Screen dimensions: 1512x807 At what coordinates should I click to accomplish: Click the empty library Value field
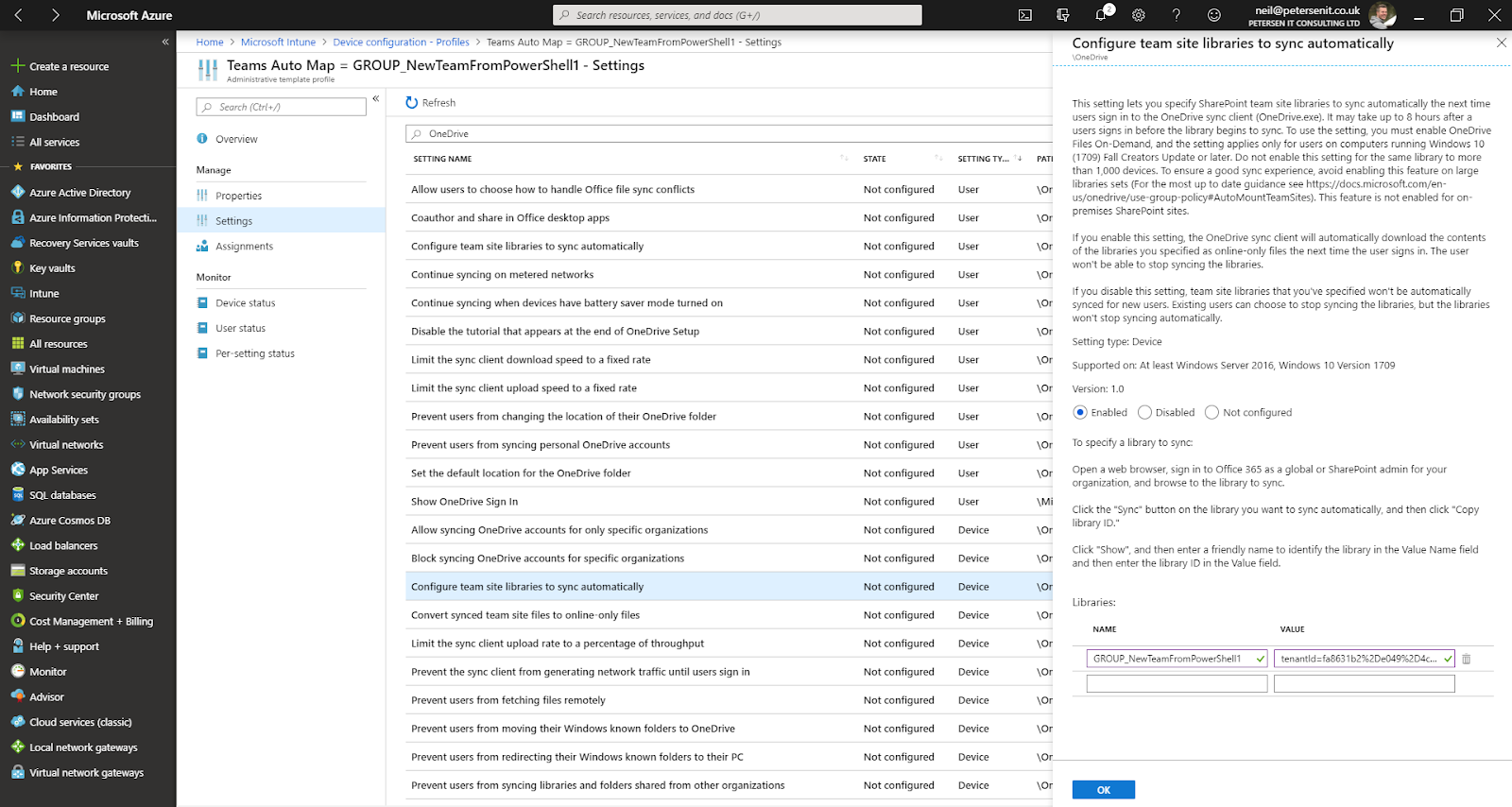click(1364, 683)
